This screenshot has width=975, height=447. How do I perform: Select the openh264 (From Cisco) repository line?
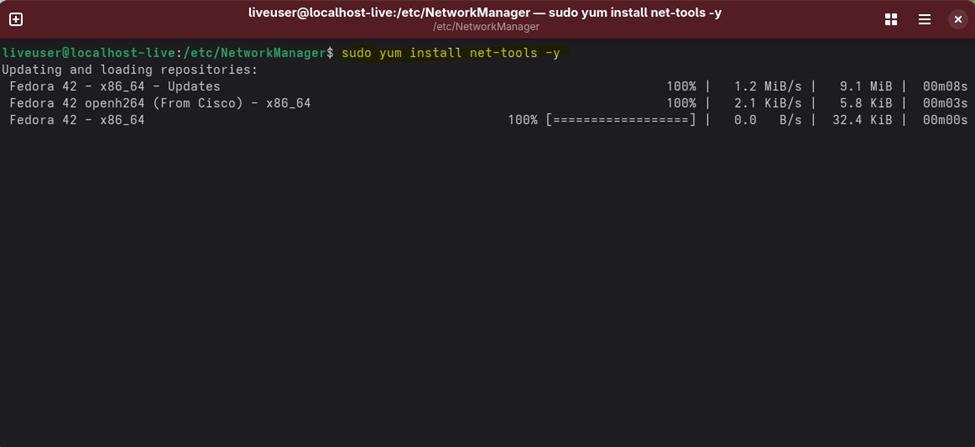coord(160,103)
